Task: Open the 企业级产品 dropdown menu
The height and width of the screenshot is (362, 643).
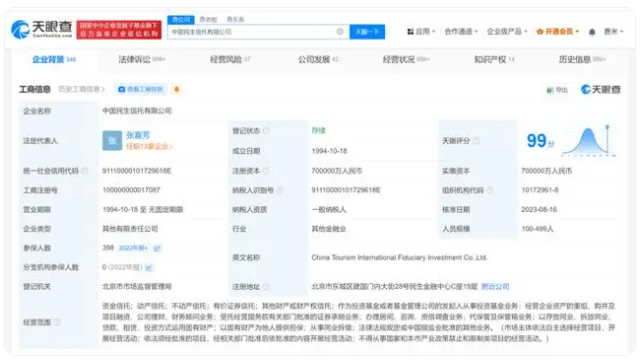Action: tap(507, 32)
